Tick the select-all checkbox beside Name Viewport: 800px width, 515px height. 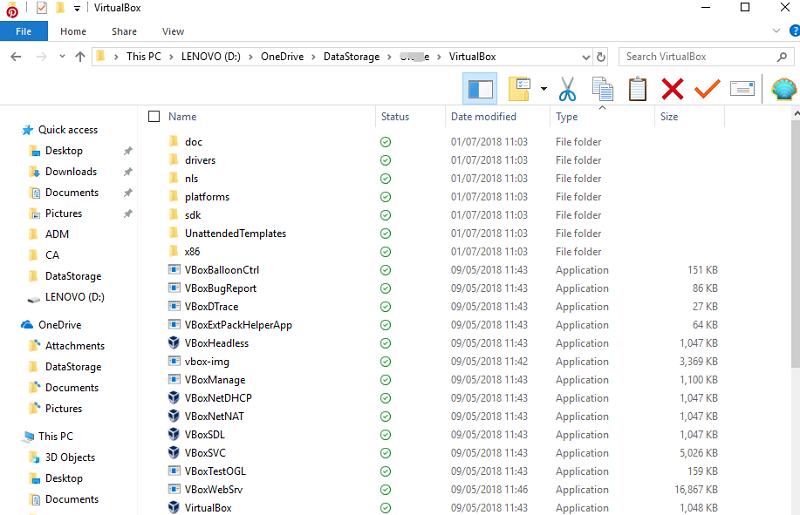tap(154, 116)
